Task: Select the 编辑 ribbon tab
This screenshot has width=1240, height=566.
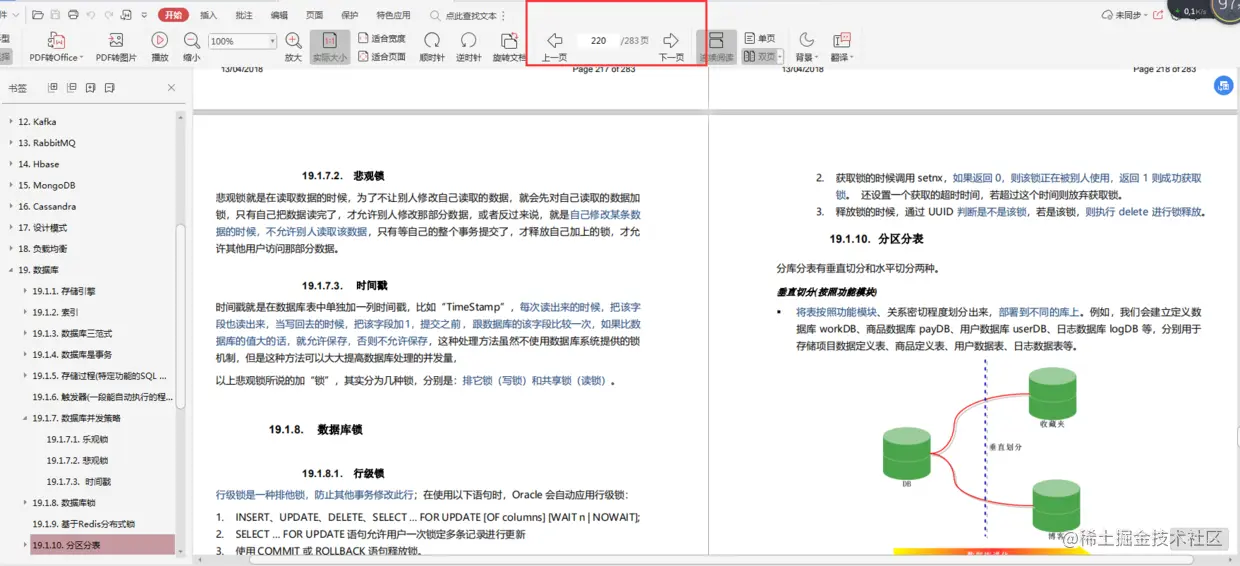Action: click(x=279, y=15)
